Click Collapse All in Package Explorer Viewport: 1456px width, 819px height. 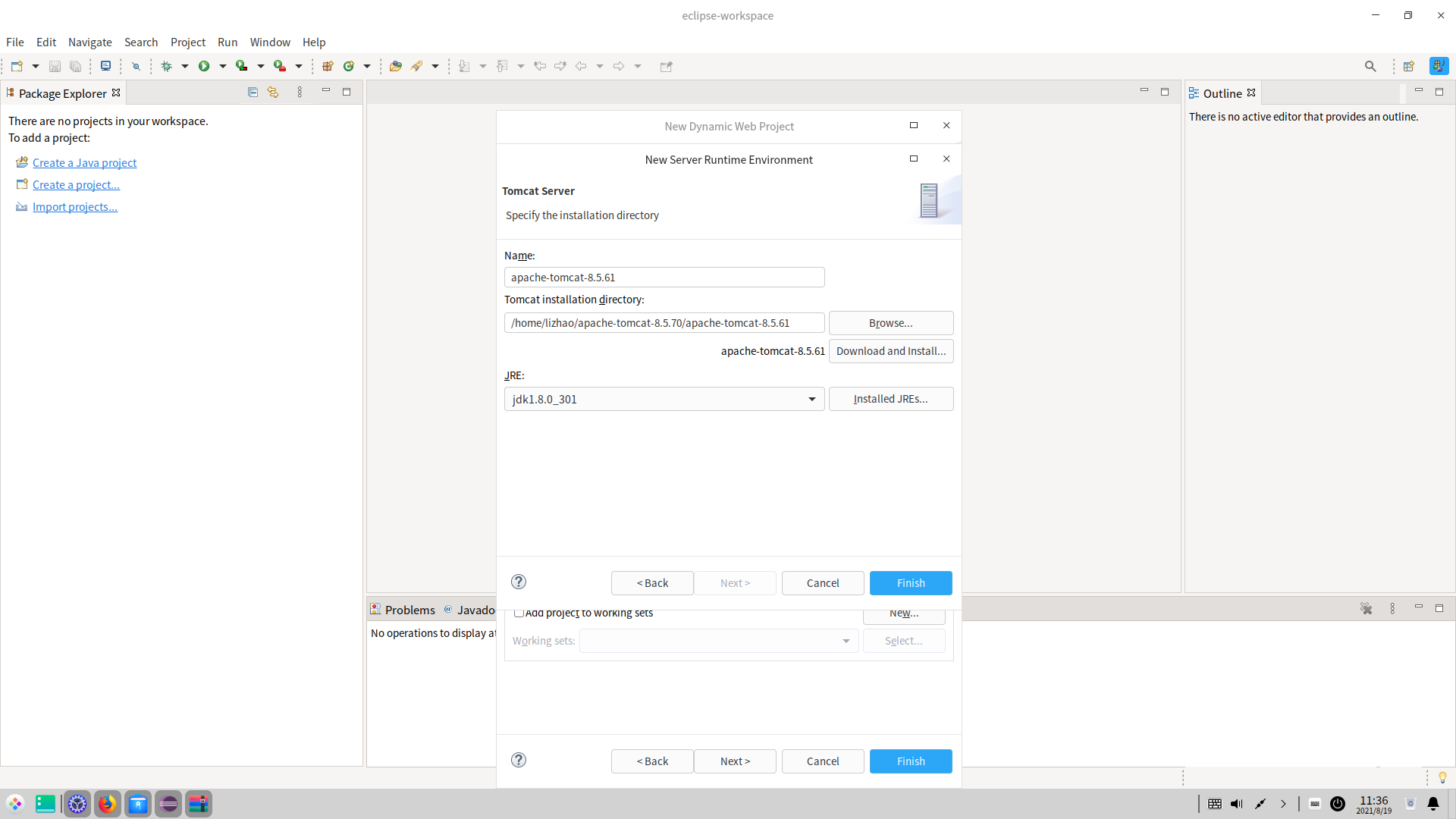tap(253, 93)
